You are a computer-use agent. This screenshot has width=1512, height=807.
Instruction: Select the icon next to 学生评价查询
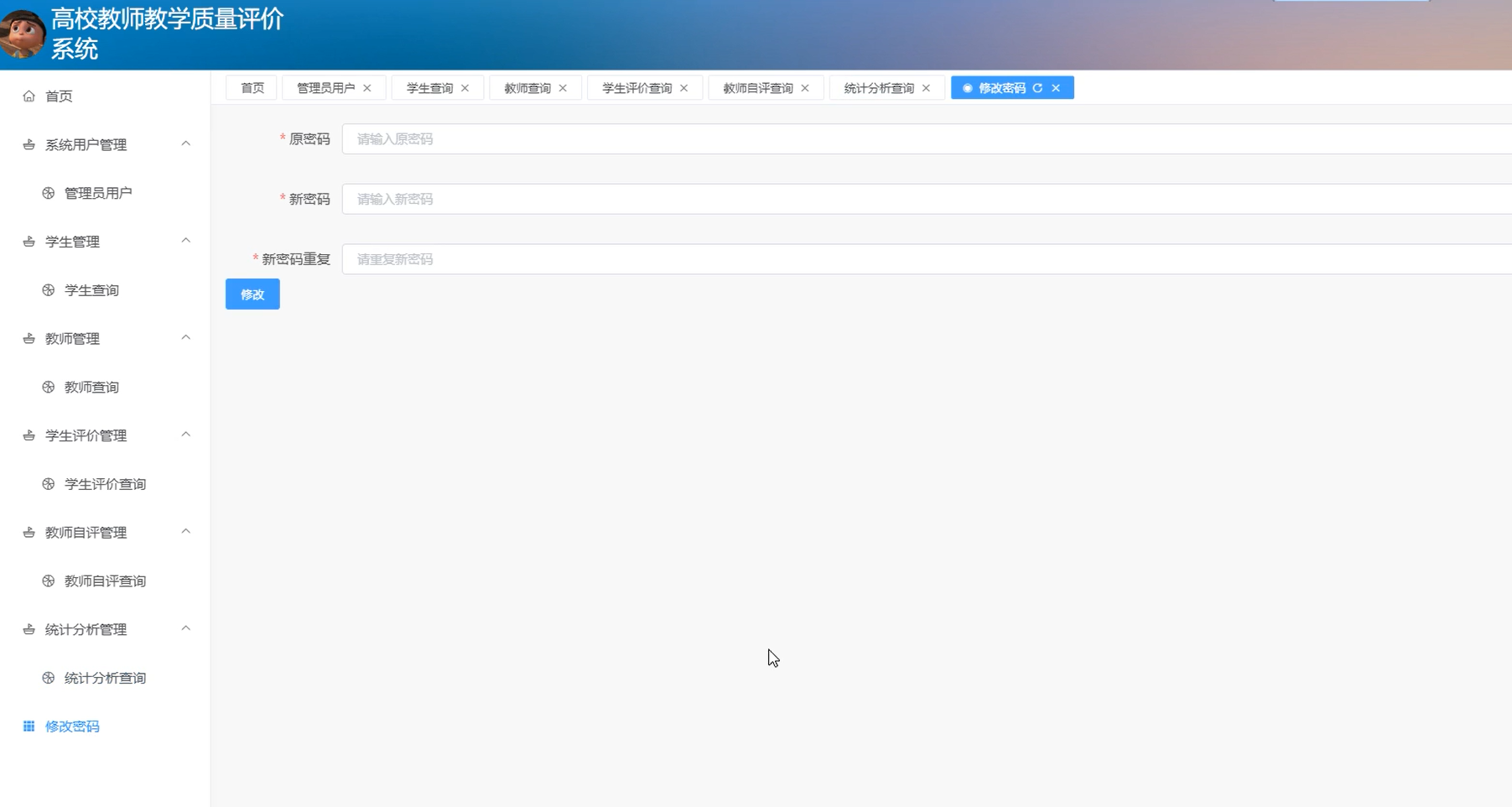pyautogui.click(x=48, y=483)
